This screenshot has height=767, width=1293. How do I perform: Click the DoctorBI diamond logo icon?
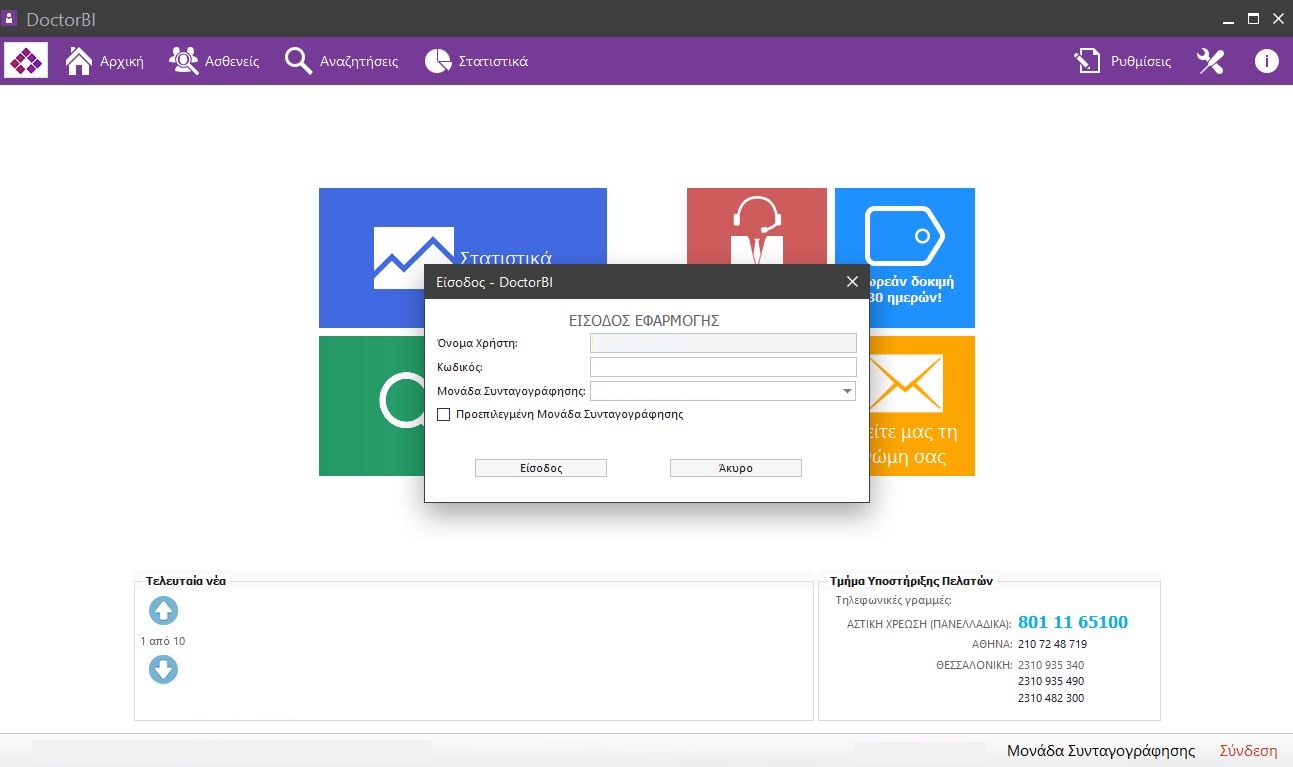tap(26, 61)
